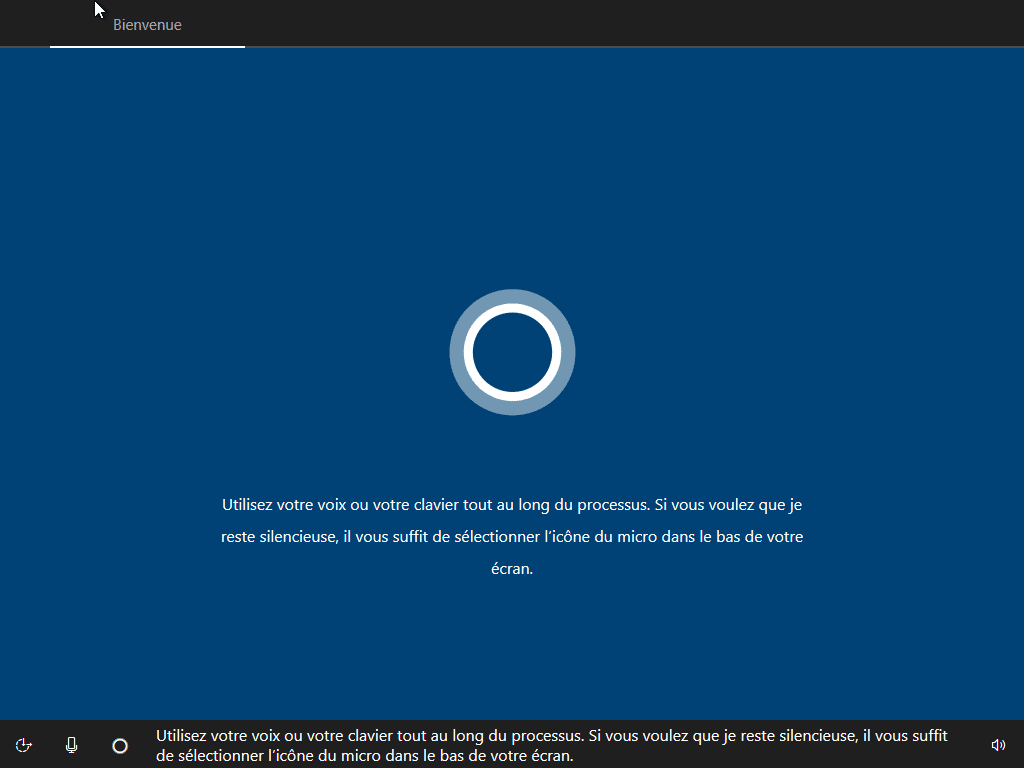This screenshot has width=1024, height=768.
Task: Open the volume speaker icon
Action: [997, 745]
